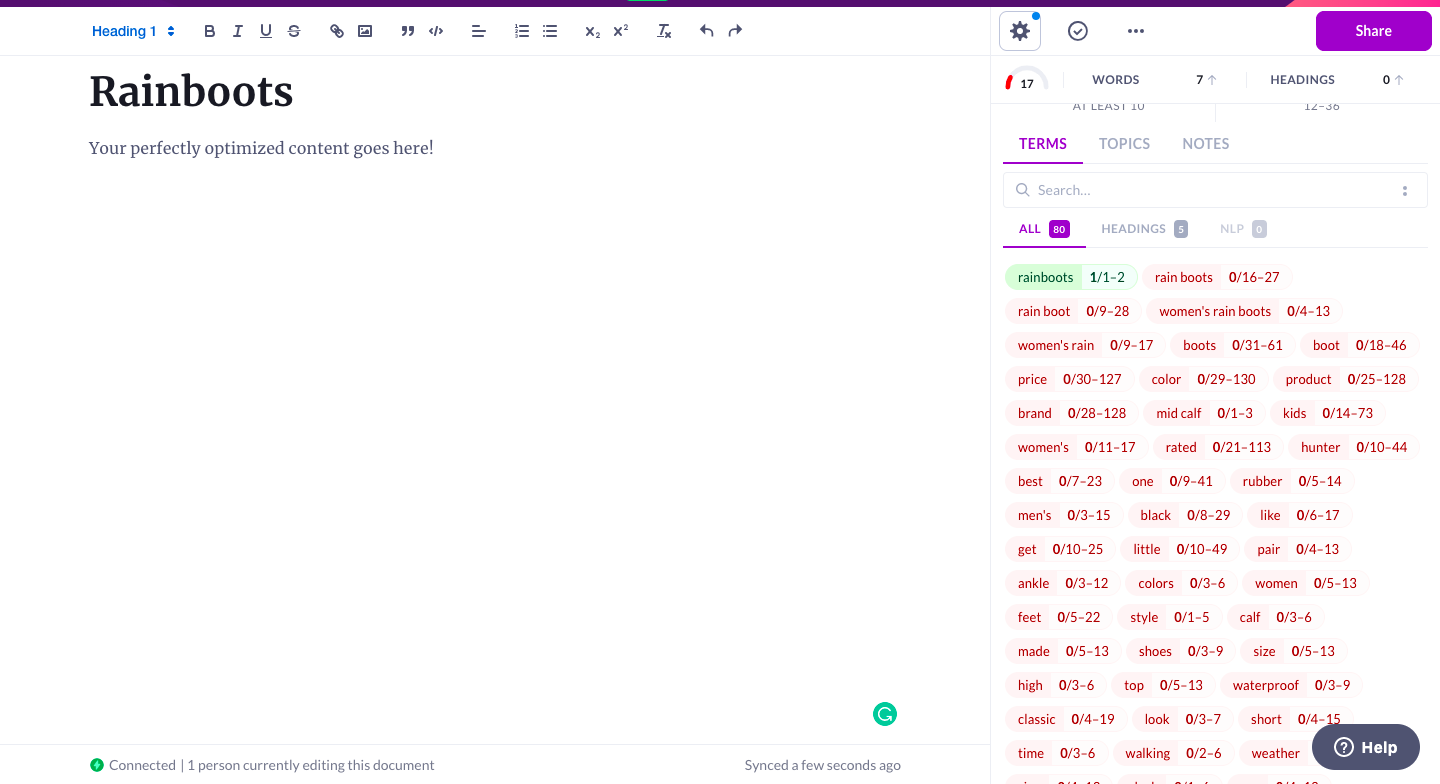Open the Heading 1 style dropdown
This screenshot has height=784, width=1440.
(134, 31)
